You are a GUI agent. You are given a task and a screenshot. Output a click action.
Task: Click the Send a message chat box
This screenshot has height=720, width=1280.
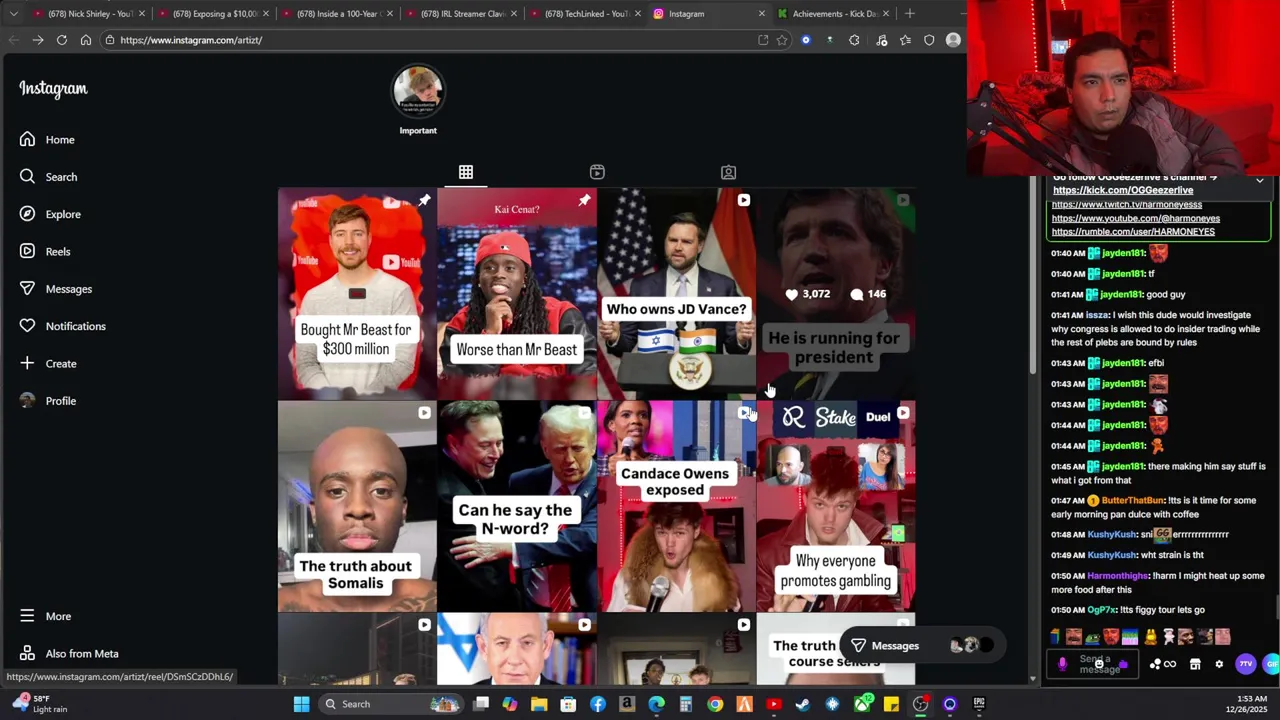(1095, 664)
